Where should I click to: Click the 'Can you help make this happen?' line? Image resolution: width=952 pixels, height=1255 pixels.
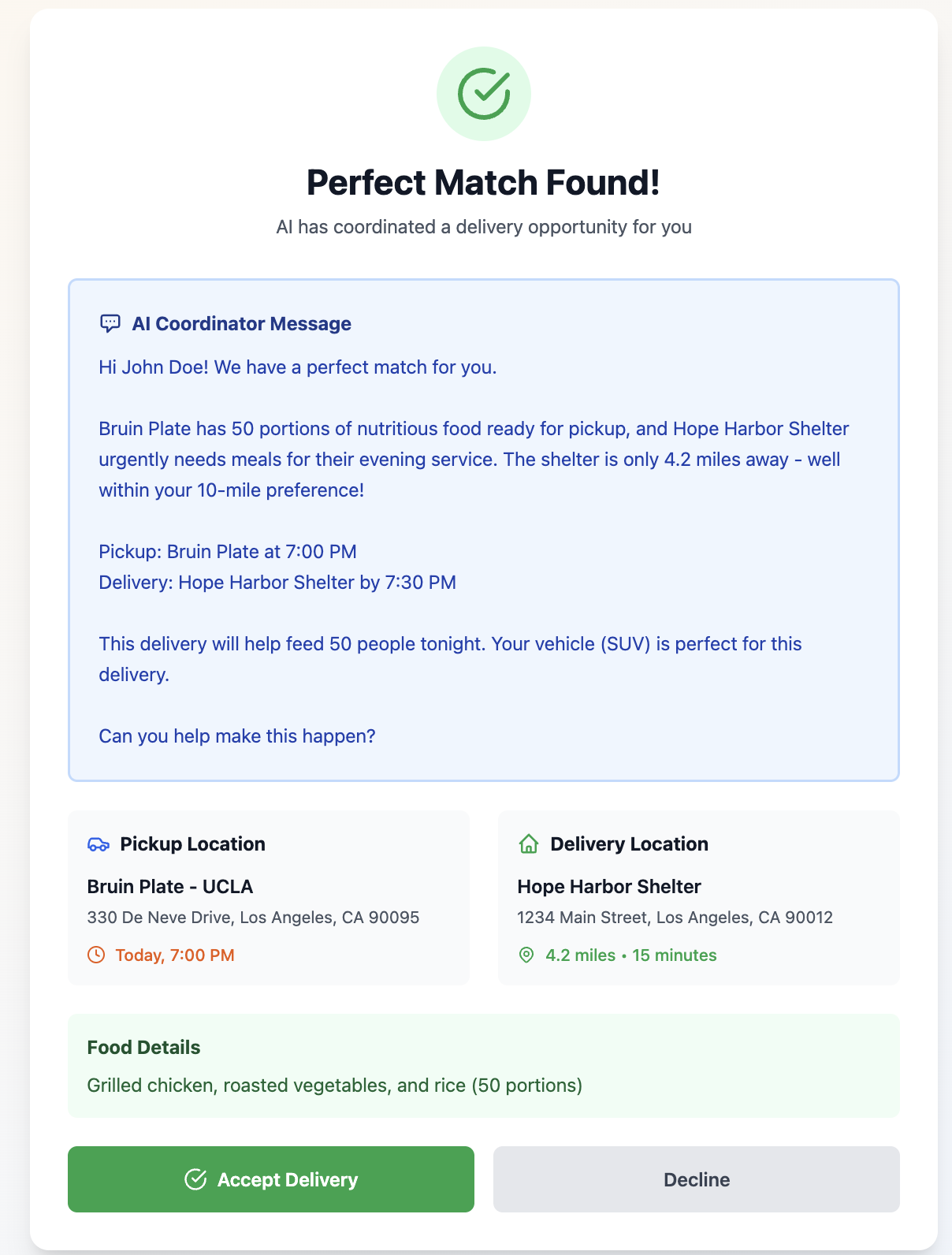[x=237, y=736]
